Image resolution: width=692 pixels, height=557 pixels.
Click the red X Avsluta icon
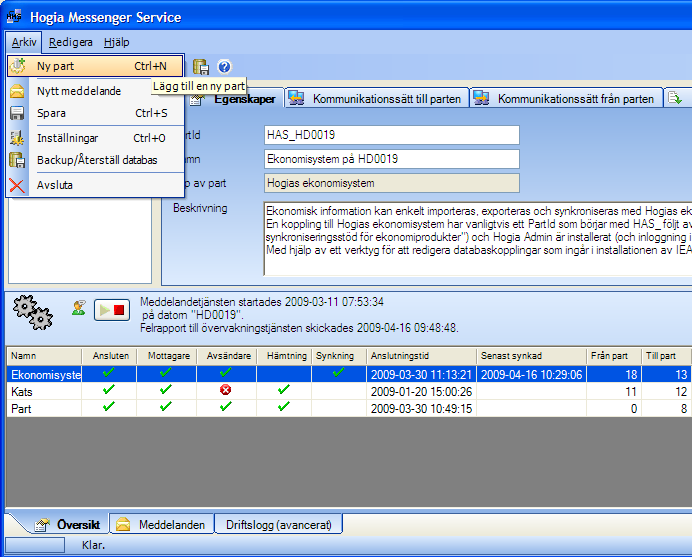pyautogui.click(x=17, y=185)
